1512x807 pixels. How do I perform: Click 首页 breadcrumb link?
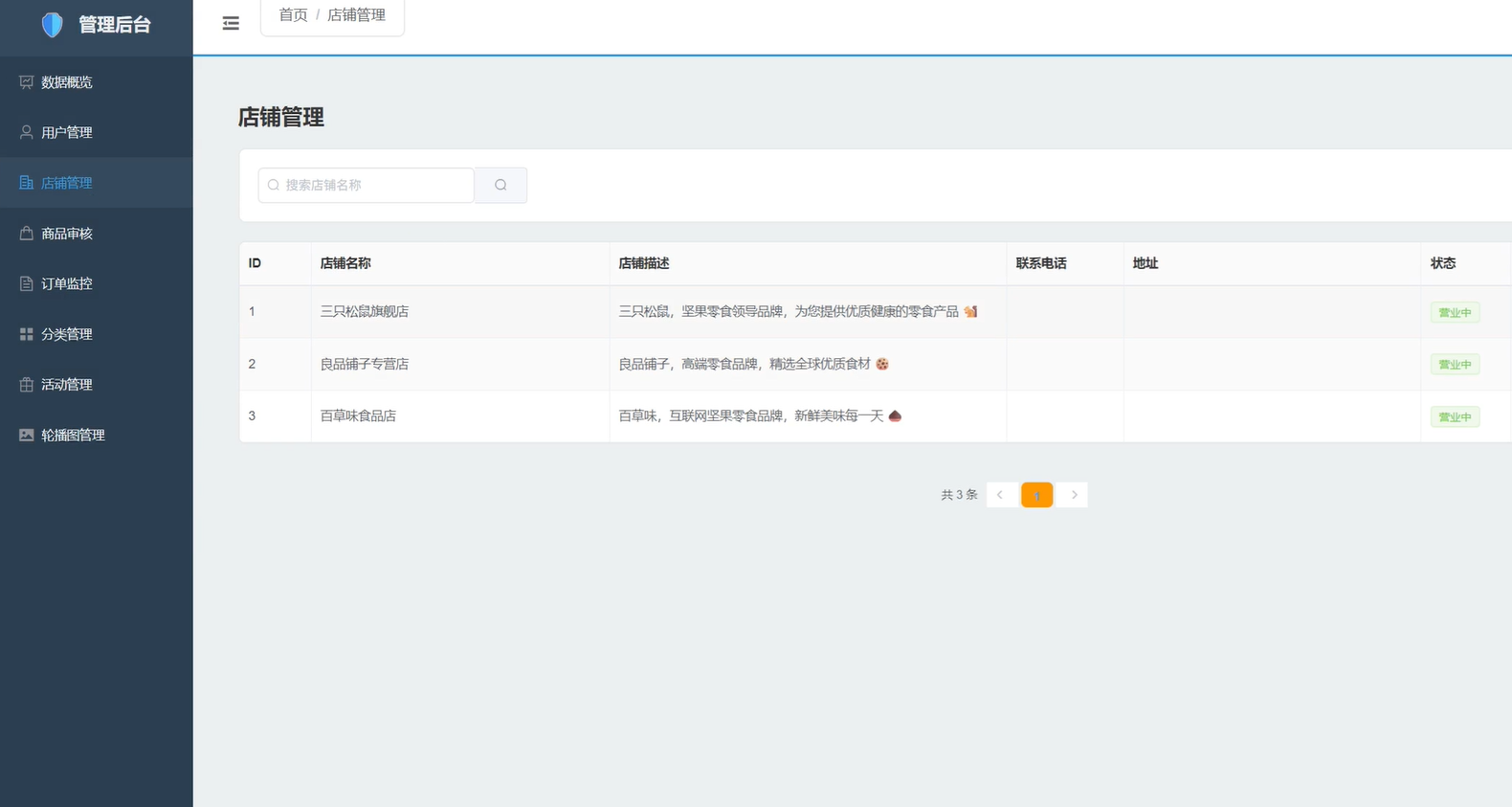tap(293, 15)
